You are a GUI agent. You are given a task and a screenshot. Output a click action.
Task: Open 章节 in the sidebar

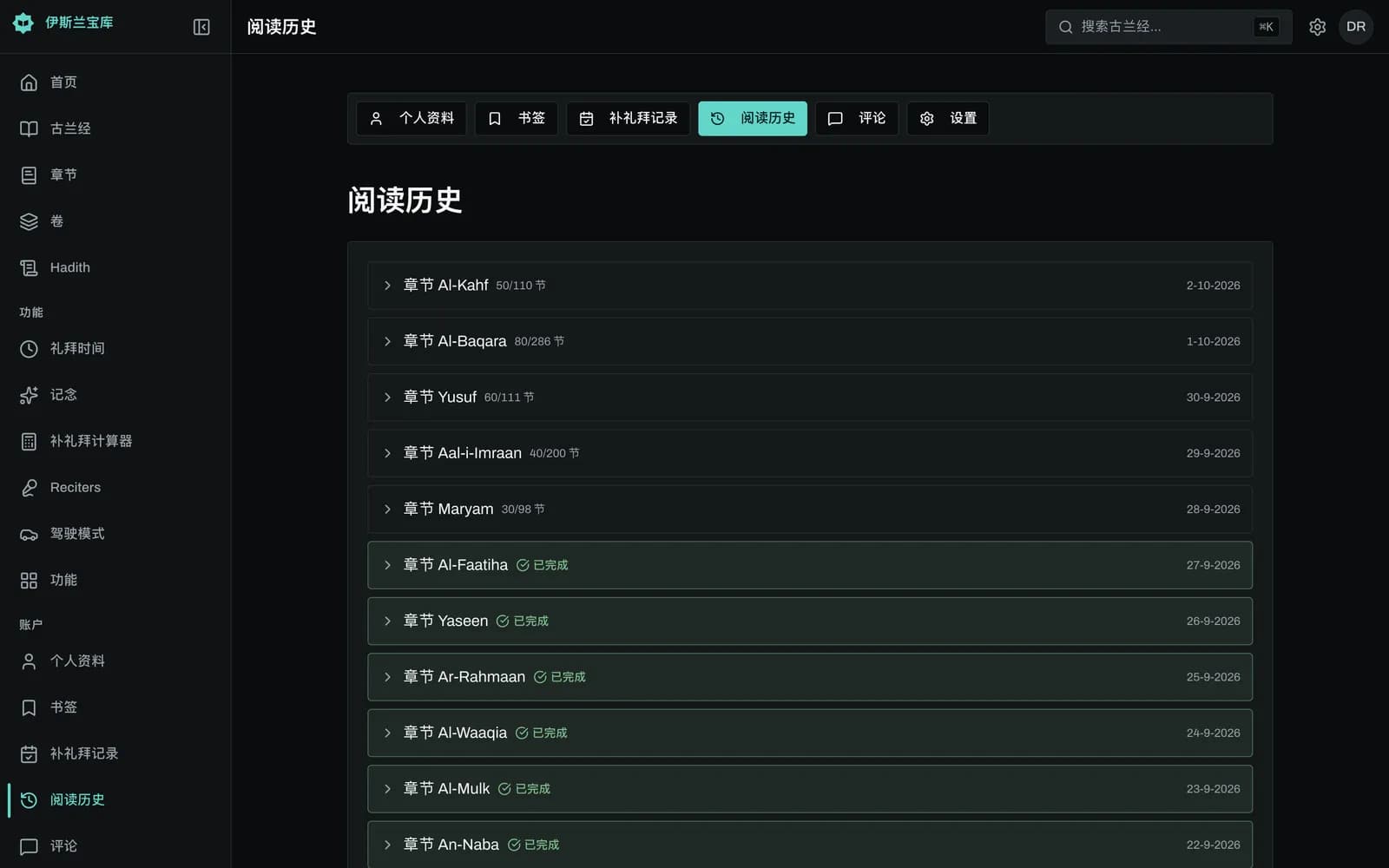(115, 175)
